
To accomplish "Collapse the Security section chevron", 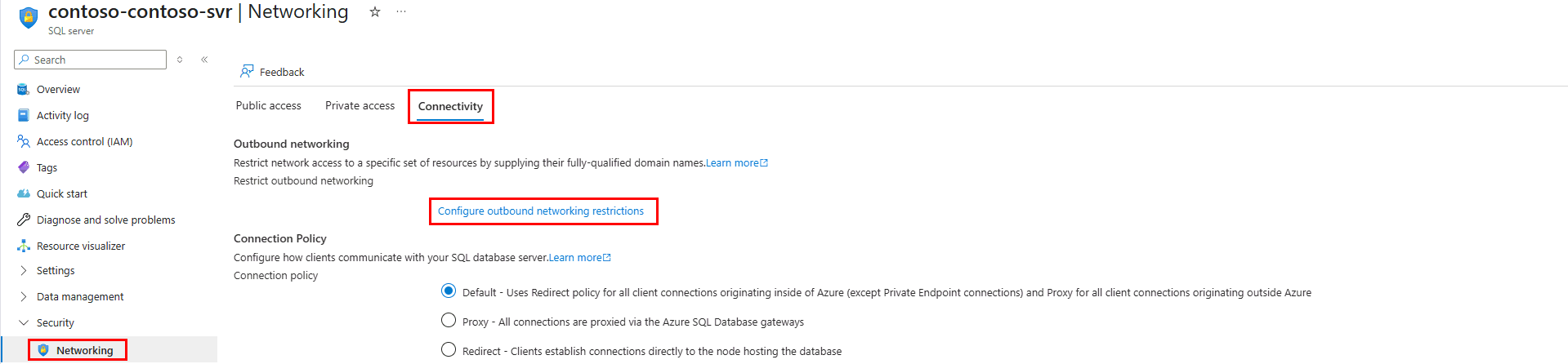I will [x=24, y=323].
